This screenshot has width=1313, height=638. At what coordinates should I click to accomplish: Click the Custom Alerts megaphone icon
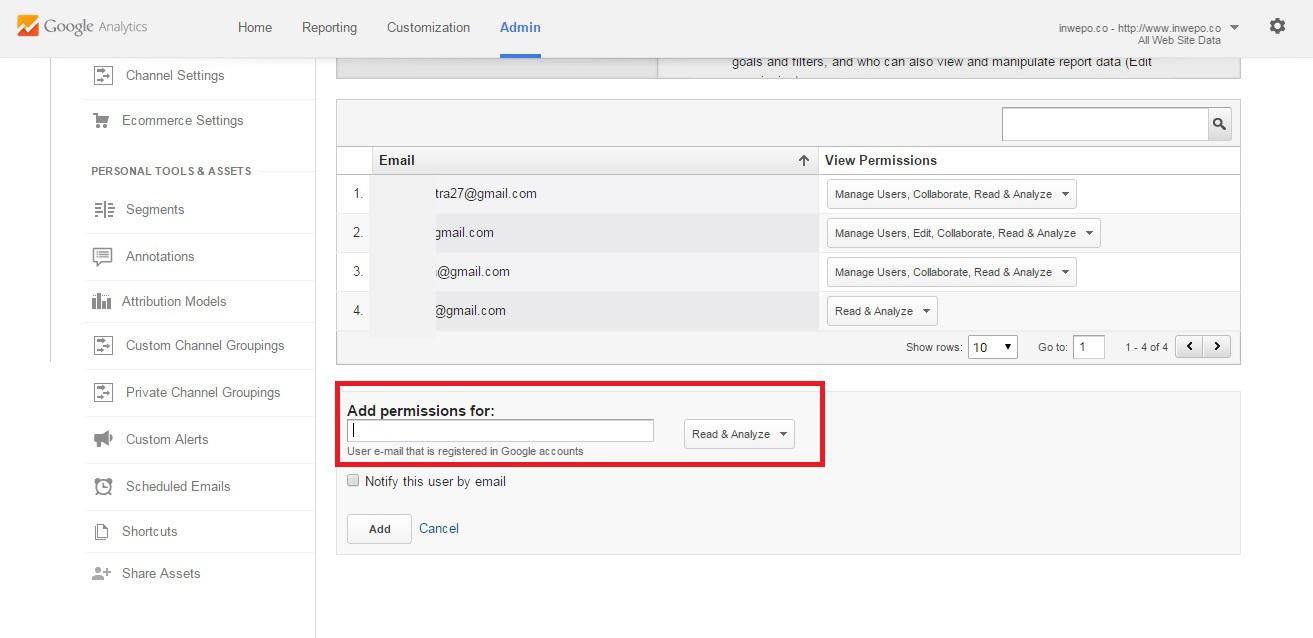click(x=103, y=439)
